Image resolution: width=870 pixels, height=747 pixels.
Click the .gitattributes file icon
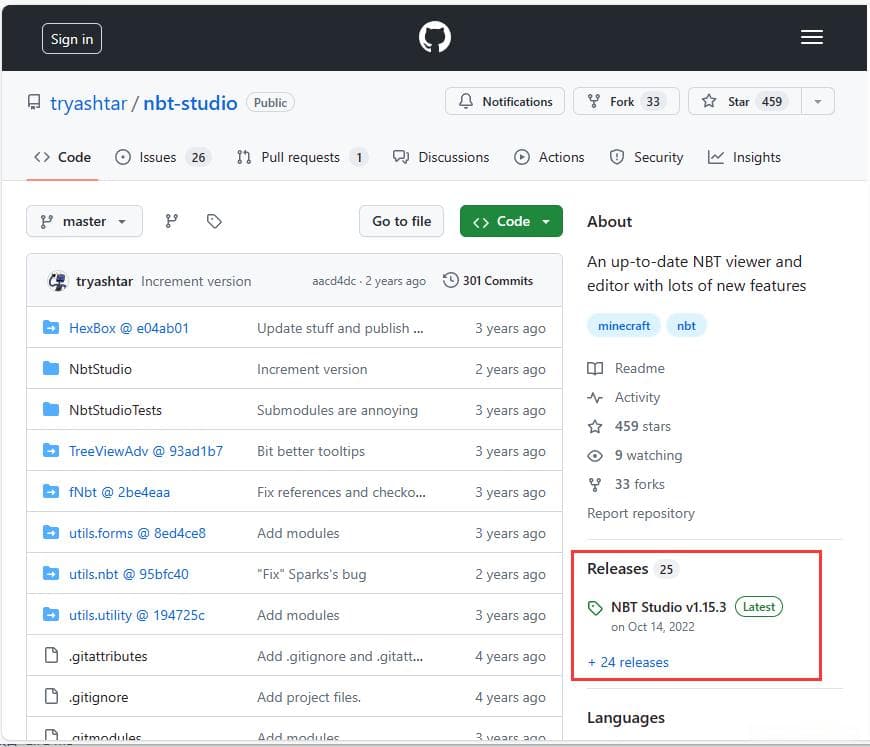tap(51, 655)
